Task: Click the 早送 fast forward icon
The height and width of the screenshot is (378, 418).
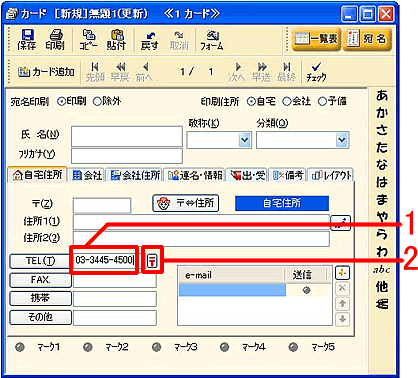Action: click(x=261, y=72)
